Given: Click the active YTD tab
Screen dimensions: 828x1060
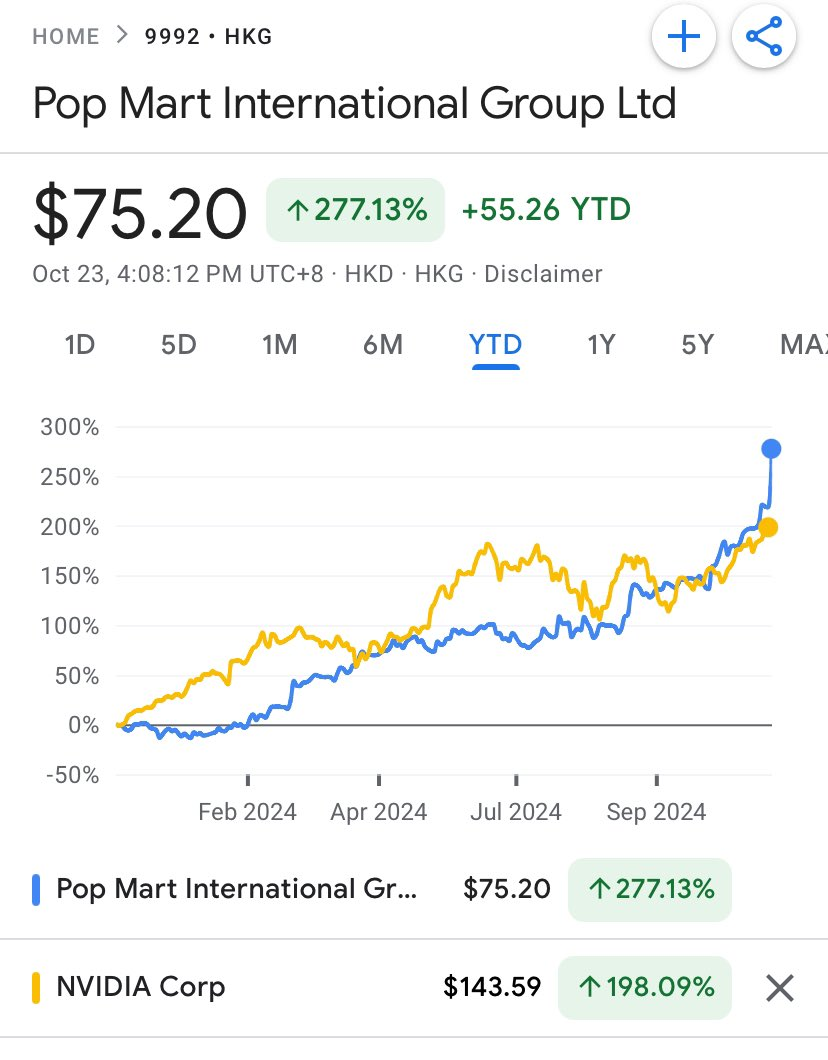Looking at the screenshot, I should [x=495, y=345].
